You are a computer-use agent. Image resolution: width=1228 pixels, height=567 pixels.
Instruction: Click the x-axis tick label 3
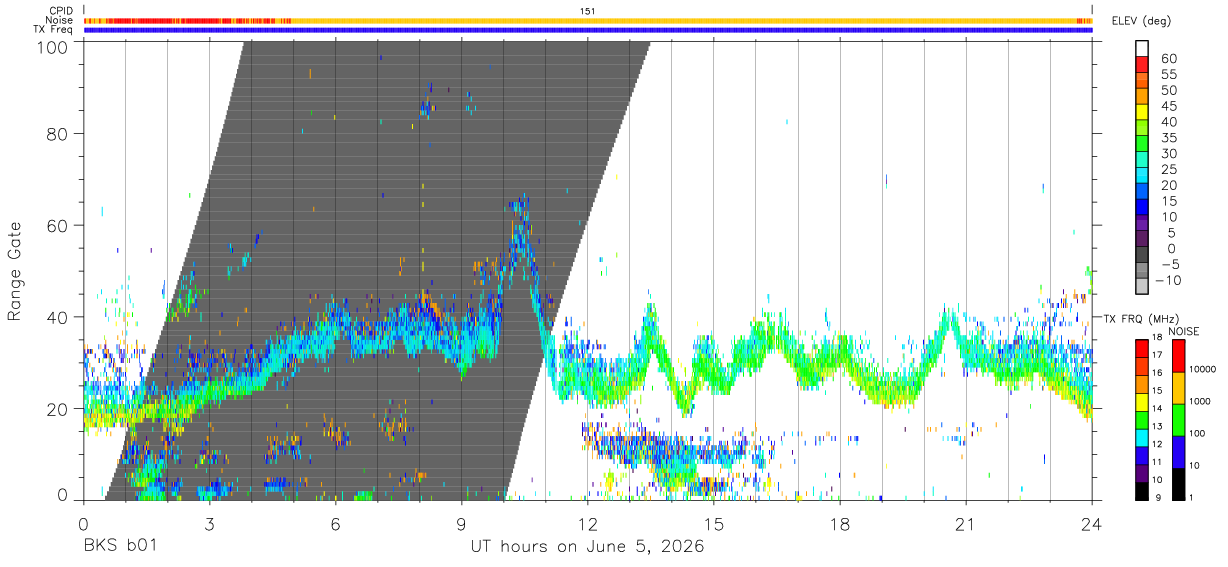(210, 525)
